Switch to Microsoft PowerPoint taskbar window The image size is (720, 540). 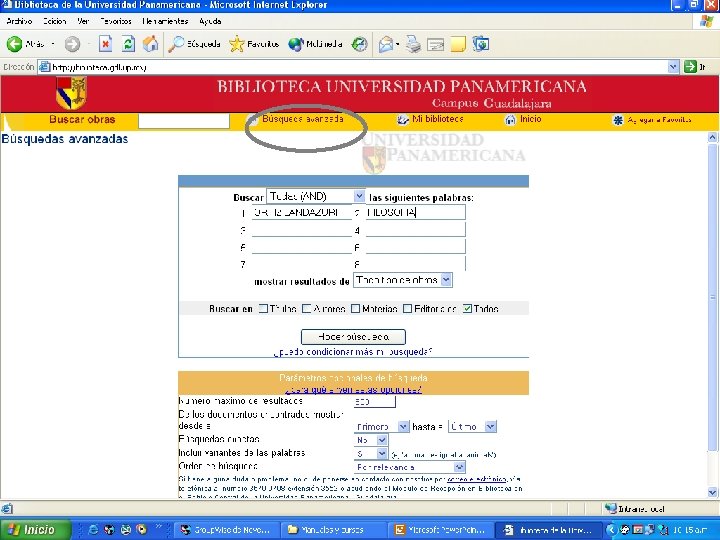point(440,530)
